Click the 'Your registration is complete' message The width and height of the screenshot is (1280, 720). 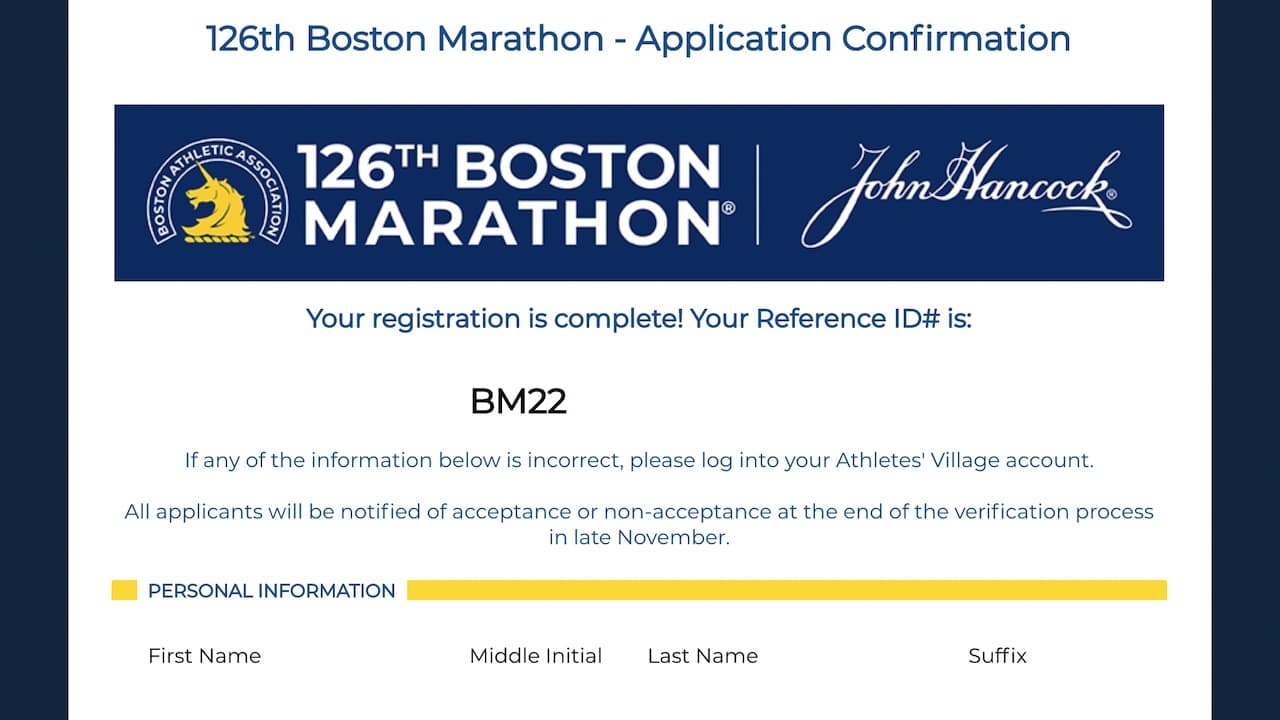[x=639, y=319]
